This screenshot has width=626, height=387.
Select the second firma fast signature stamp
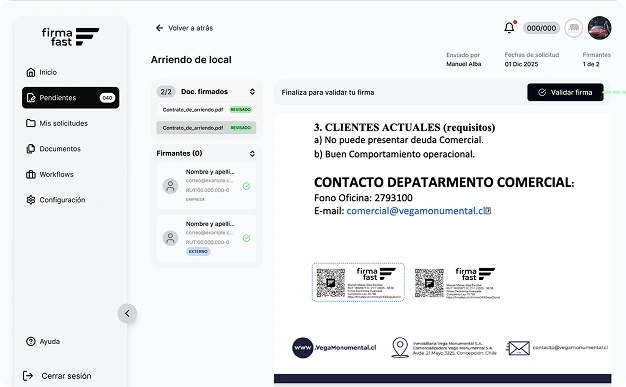pos(457,283)
